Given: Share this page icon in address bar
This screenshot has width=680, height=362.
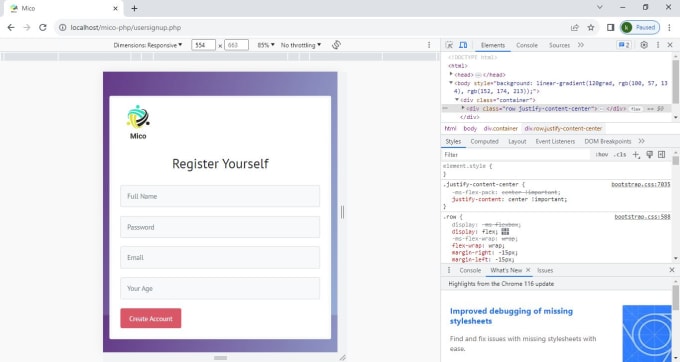Looking at the screenshot, I should (x=575, y=27).
